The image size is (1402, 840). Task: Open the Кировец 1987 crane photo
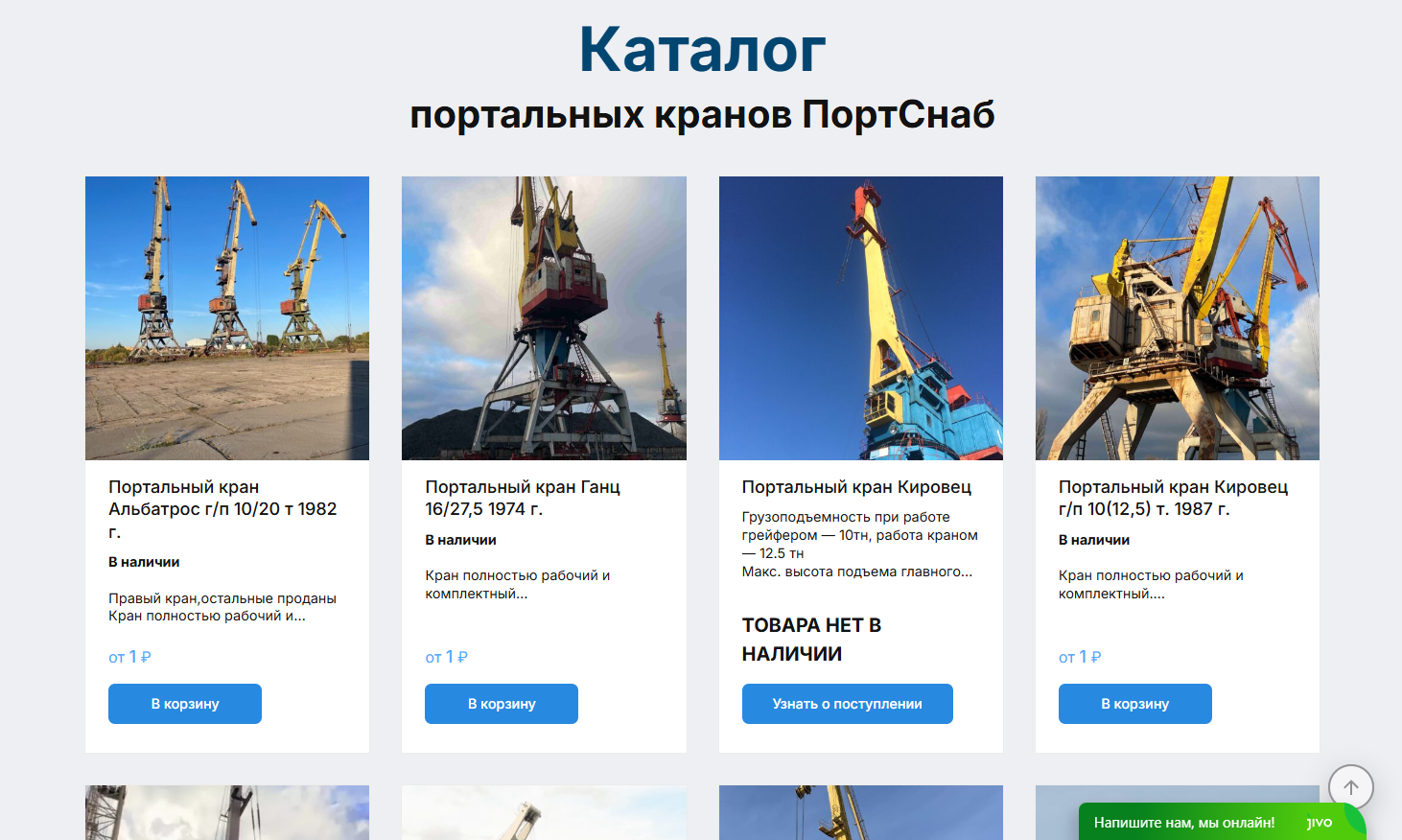click(1178, 318)
